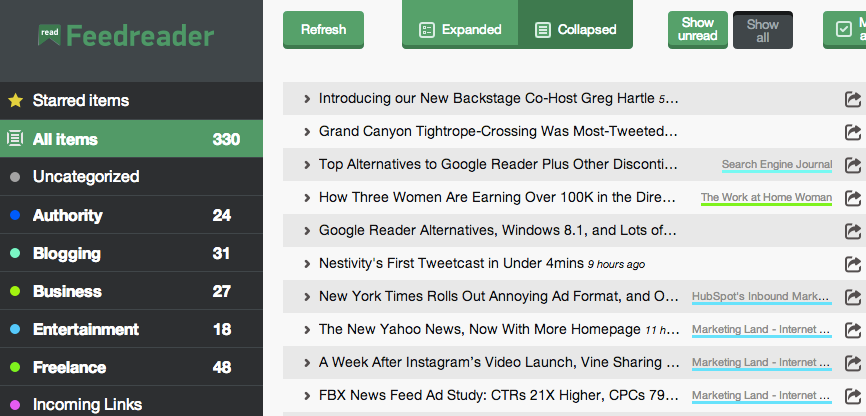Click the share icon for the Grand Canyon article
This screenshot has width=866, height=416.
click(853, 132)
